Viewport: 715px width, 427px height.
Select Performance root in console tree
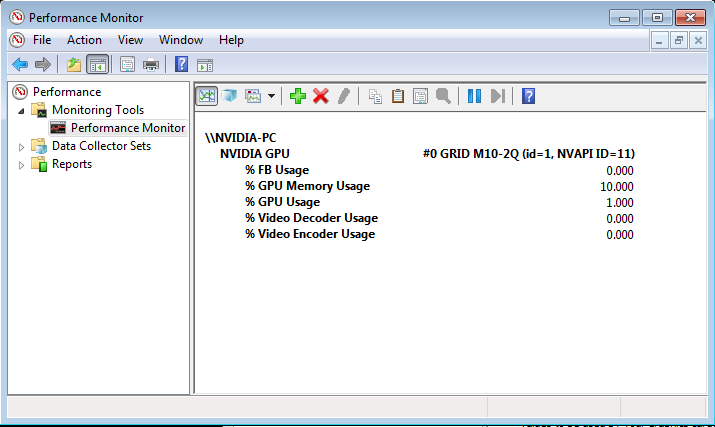[66, 92]
